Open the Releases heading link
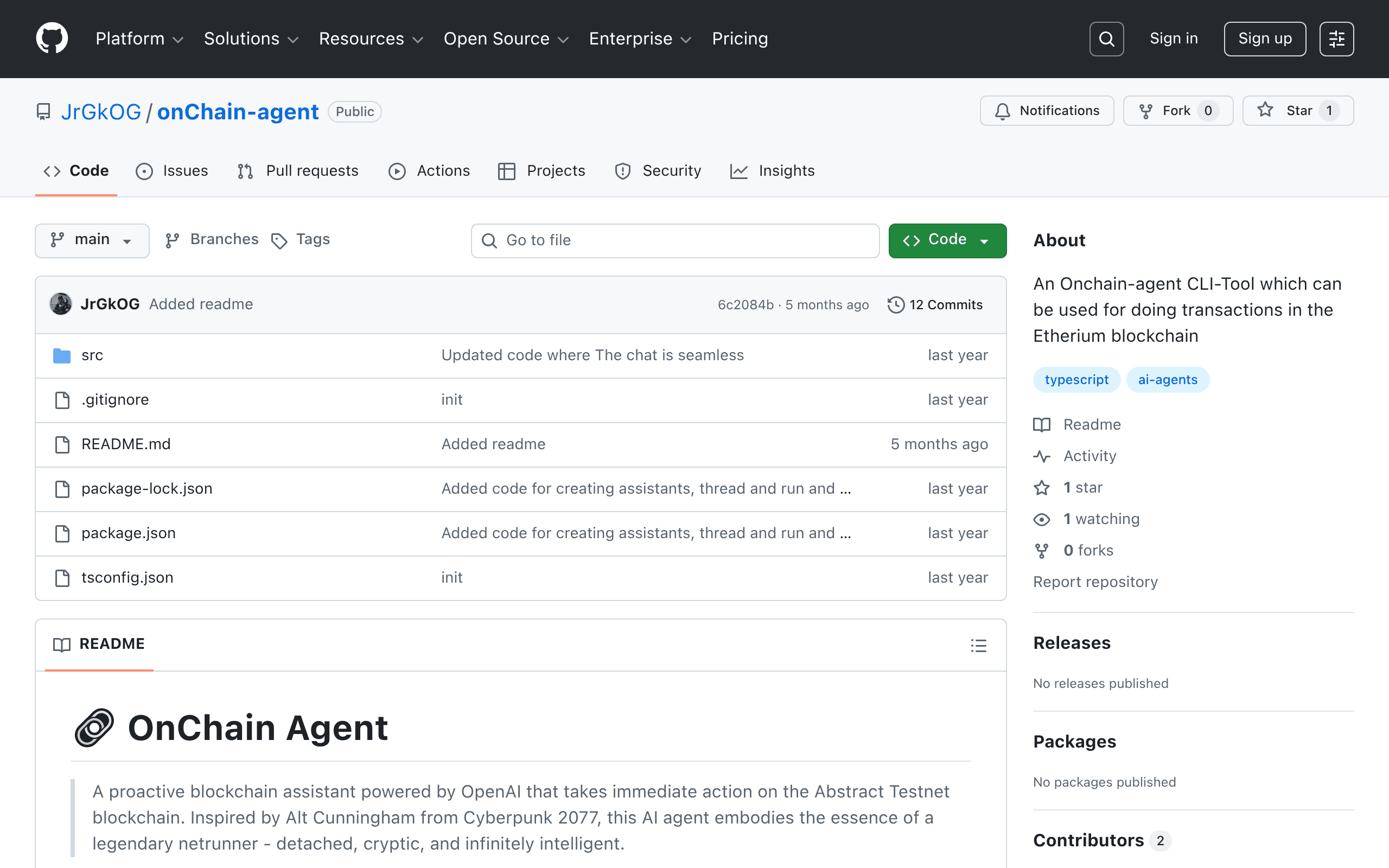This screenshot has width=1389, height=868. pyautogui.click(x=1072, y=643)
